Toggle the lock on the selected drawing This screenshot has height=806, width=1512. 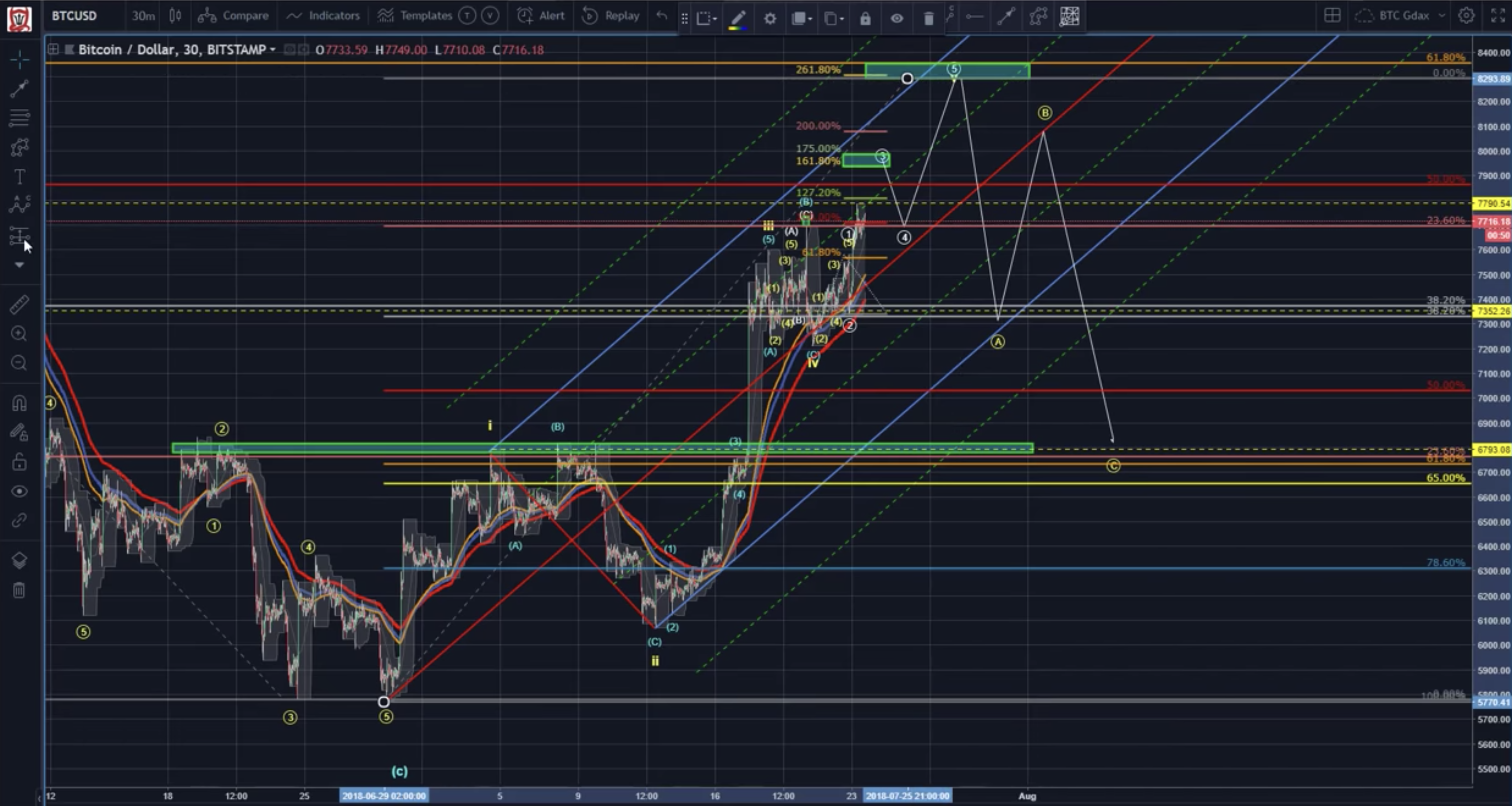865,18
